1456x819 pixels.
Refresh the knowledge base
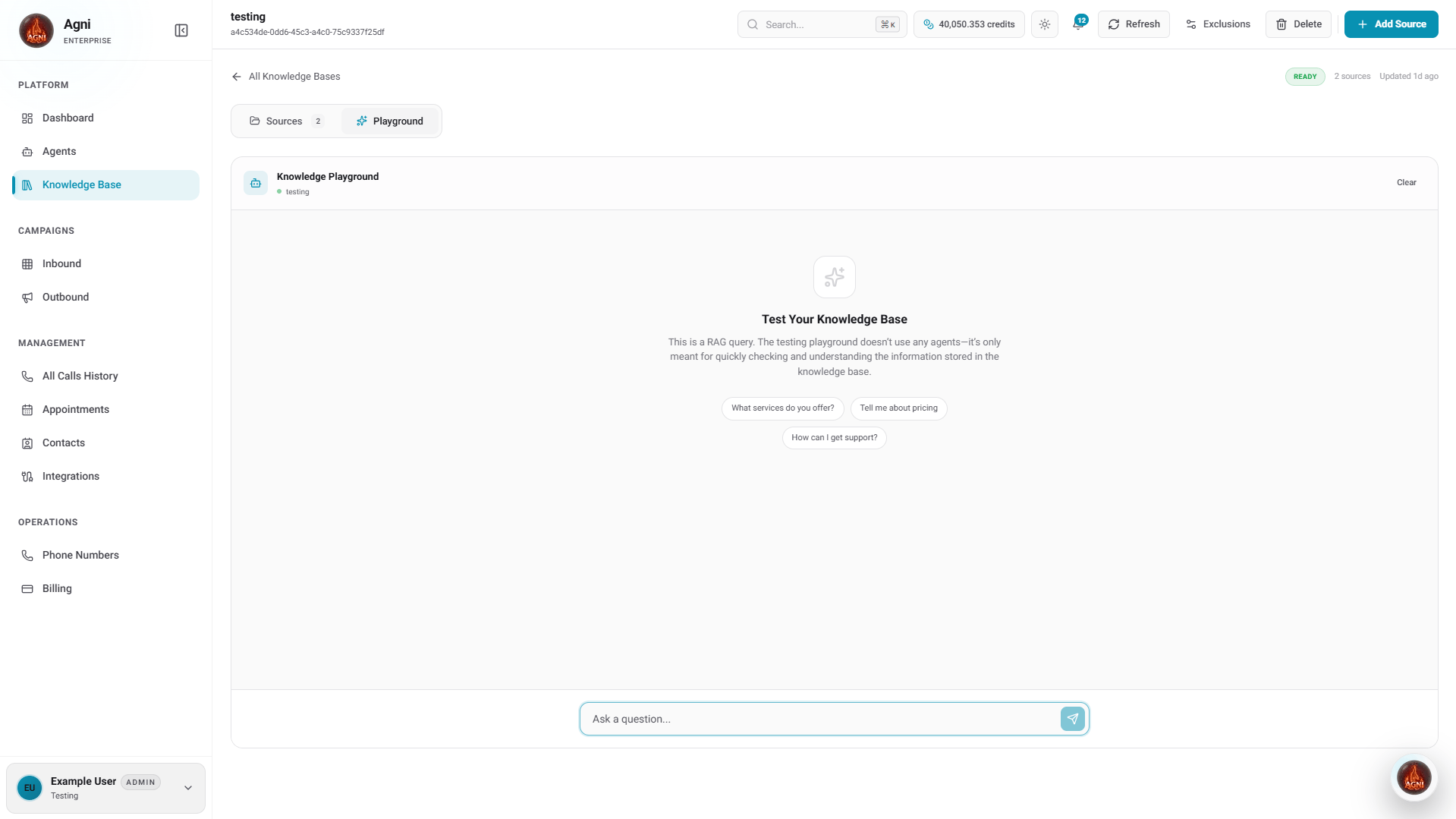pyautogui.click(x=1134, y=24)
